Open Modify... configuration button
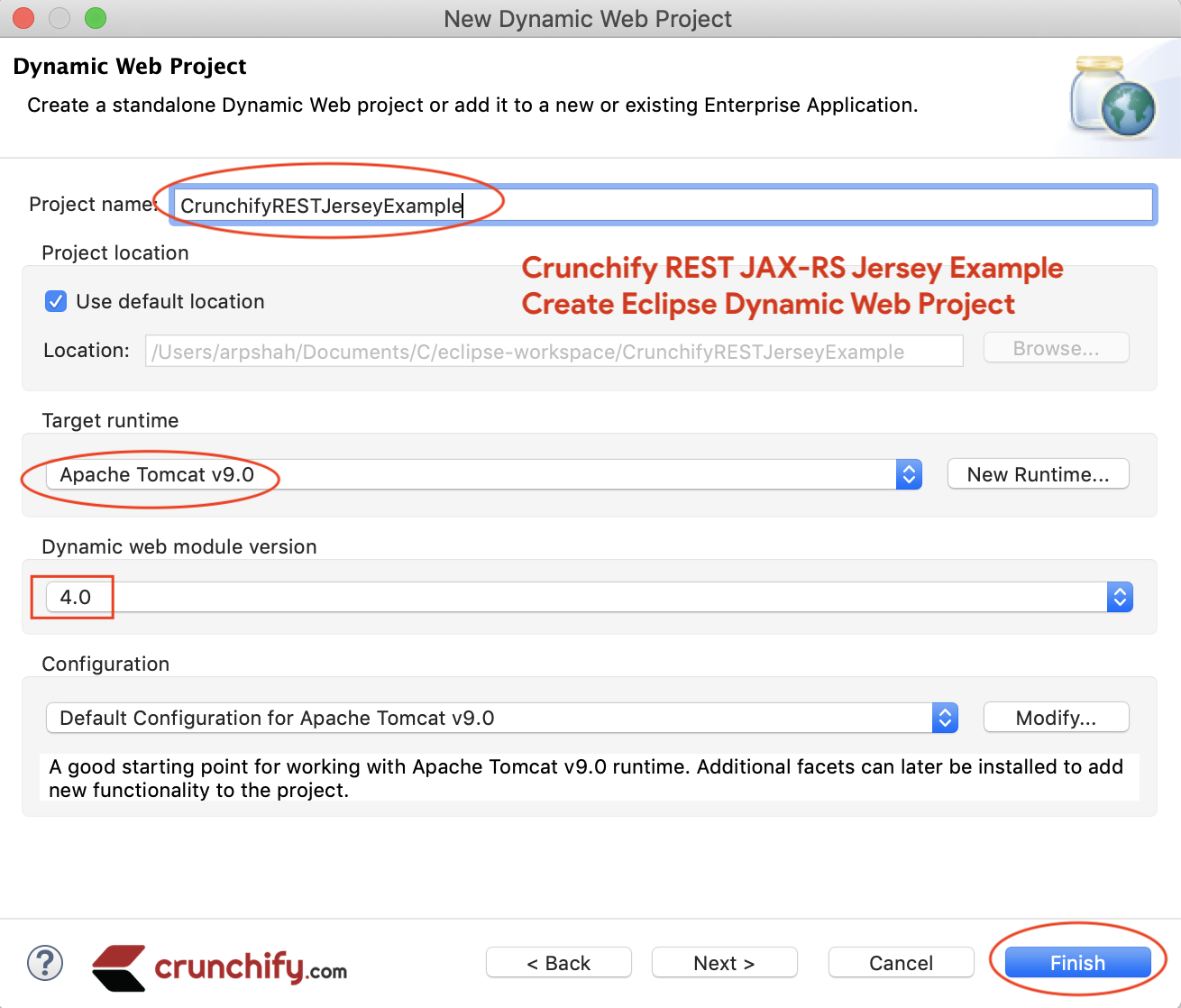This screenshot has height=1008, width=1181. 1056,718
